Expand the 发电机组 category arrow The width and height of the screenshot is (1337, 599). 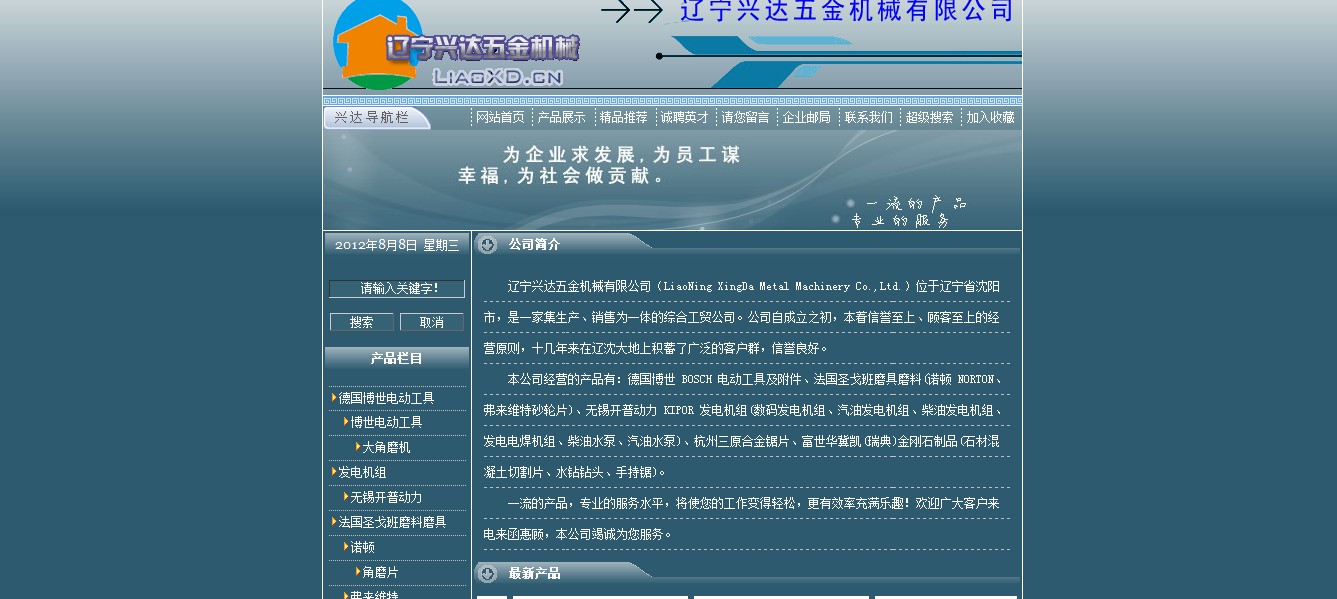pos(334,472)
